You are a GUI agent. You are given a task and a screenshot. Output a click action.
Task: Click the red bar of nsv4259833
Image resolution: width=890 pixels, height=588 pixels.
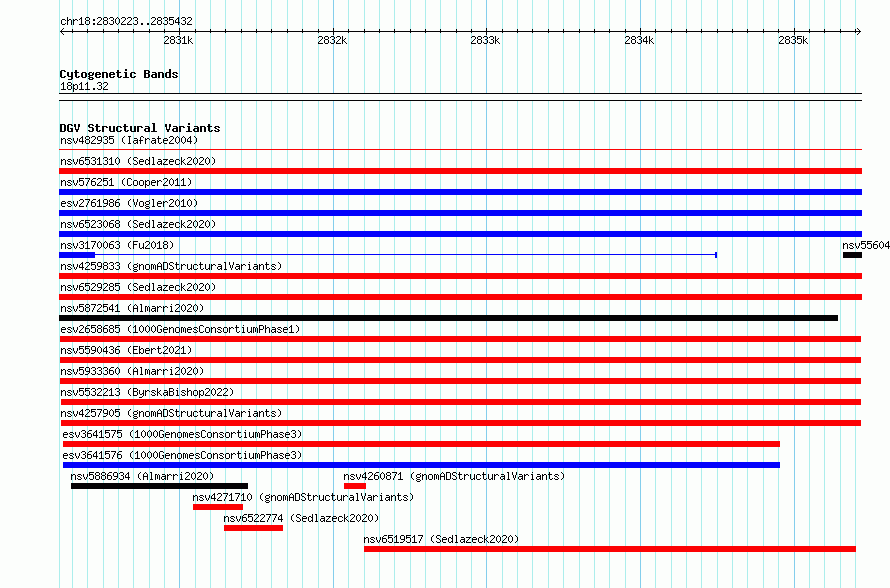click(460, 276)
